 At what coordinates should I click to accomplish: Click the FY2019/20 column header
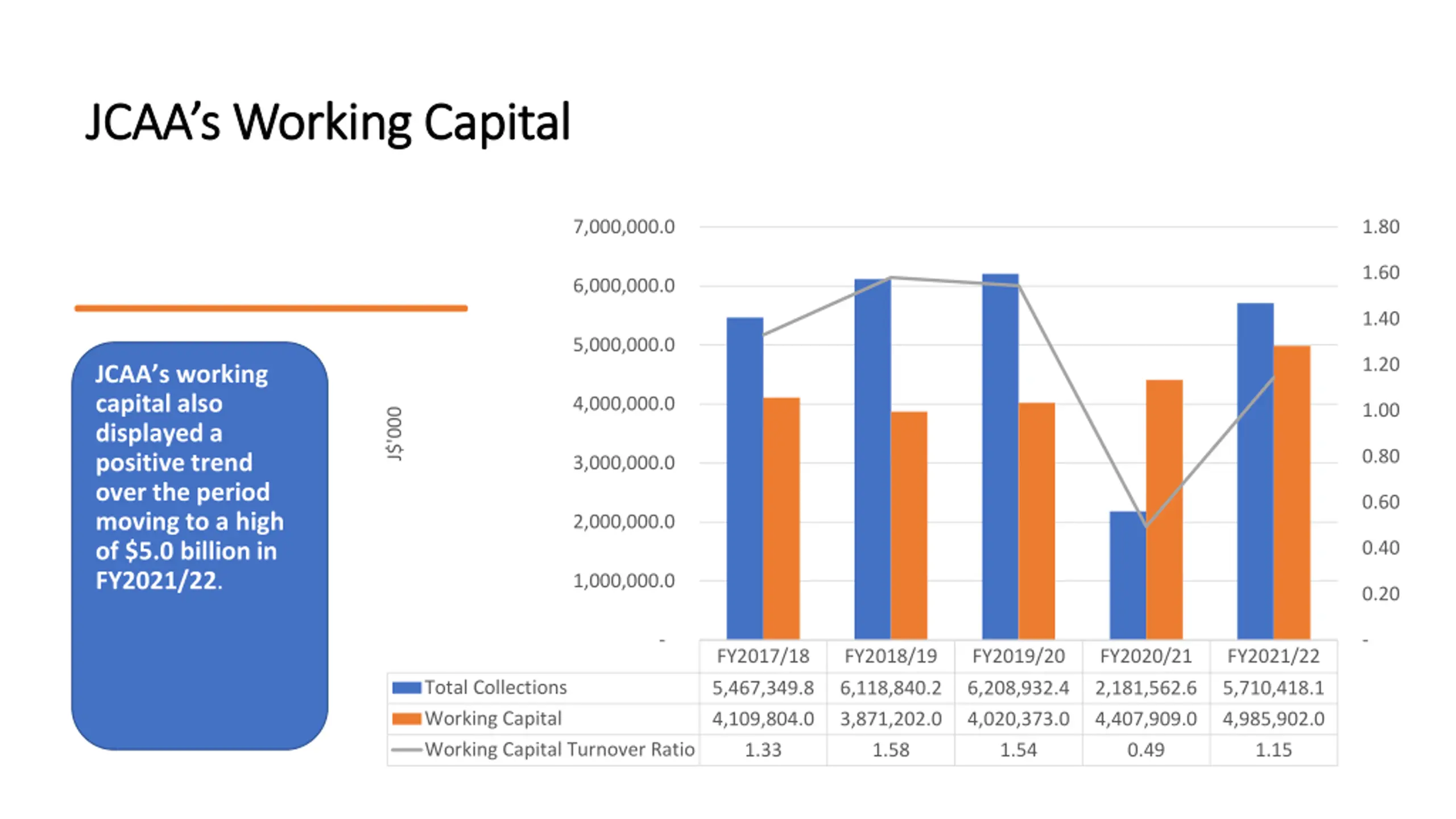(x=1019, y=656)
